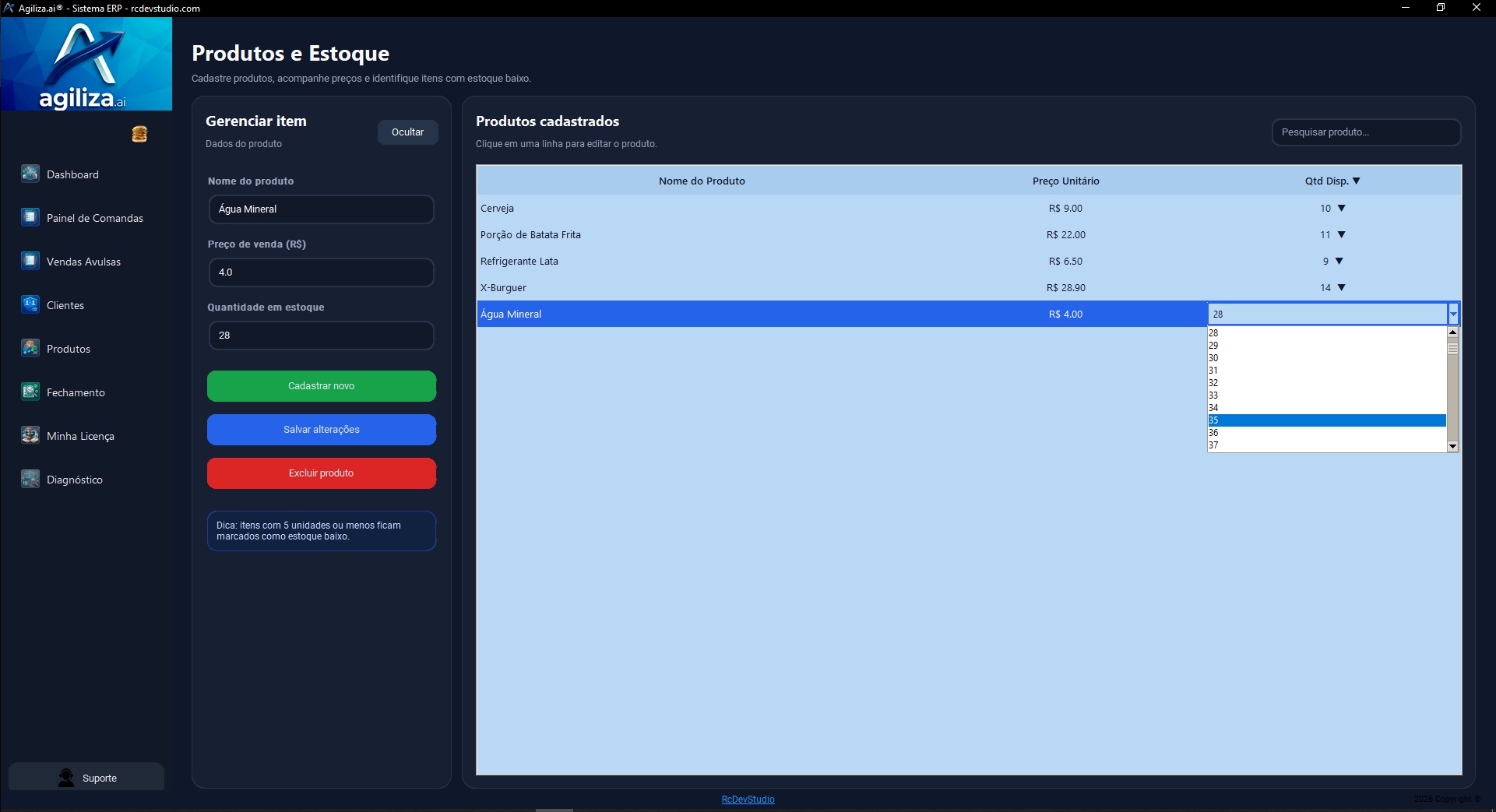Open the Suporte button
This screenshot has width=1496, height=812.
click(86, 777)
